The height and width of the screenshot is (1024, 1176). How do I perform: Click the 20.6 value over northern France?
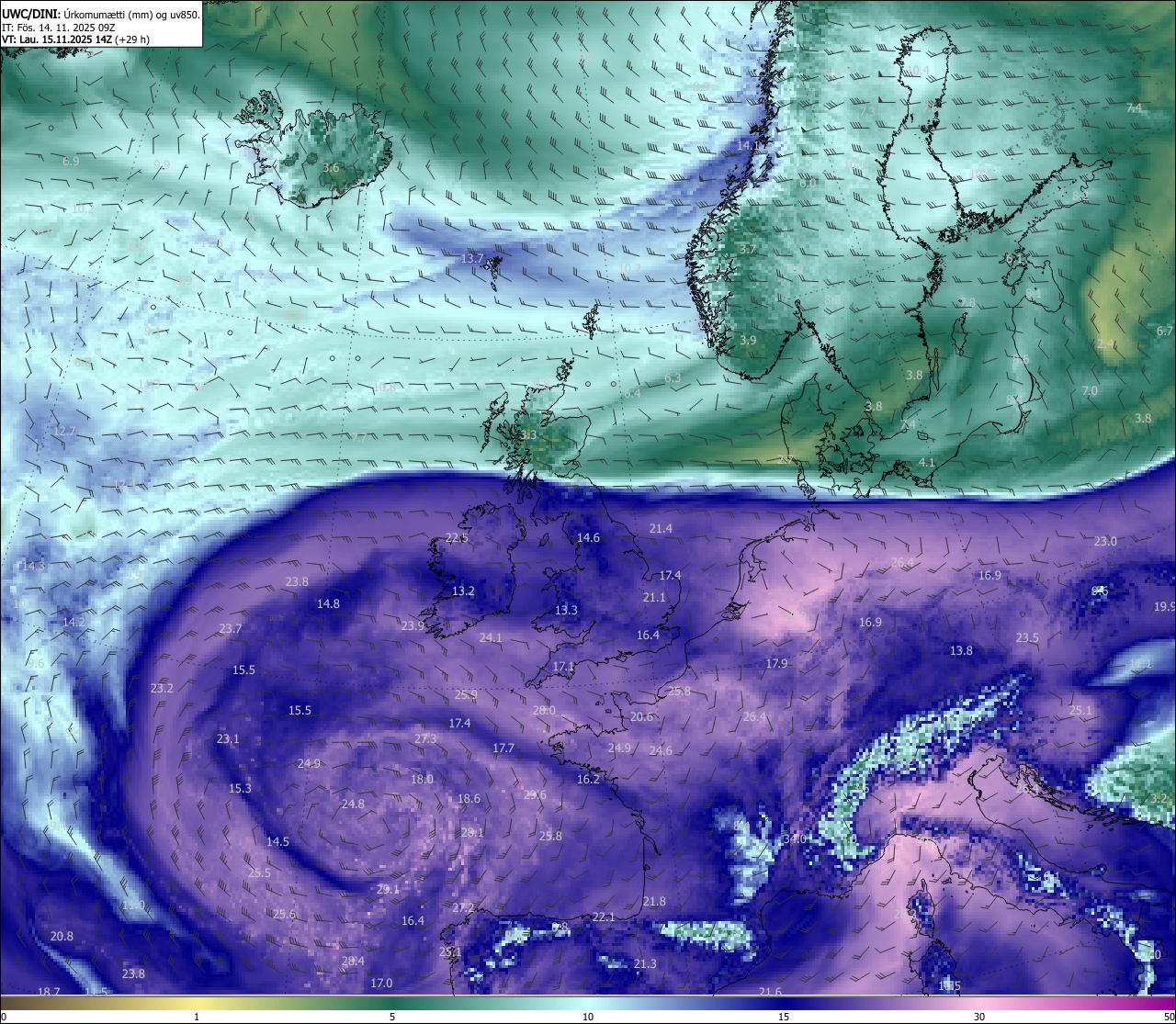click(x=641, y=717)
